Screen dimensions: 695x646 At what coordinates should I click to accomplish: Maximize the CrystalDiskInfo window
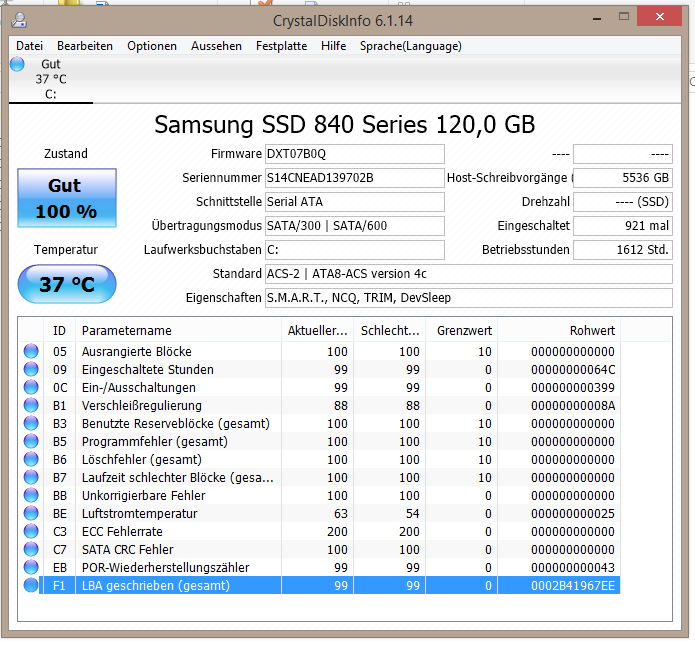click(x=624, y=17)
